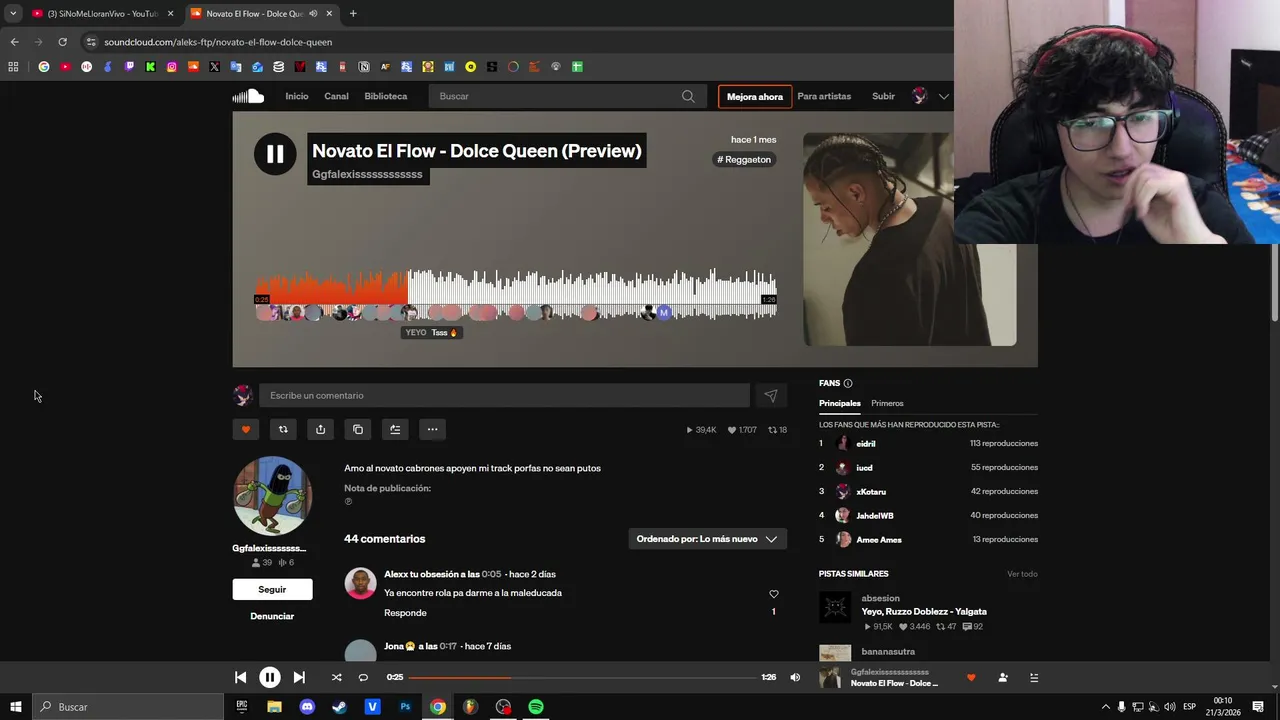Open the Twitch bookmark icon
Viewport: 1280px width, 720px height.
(x=129, y=67)
